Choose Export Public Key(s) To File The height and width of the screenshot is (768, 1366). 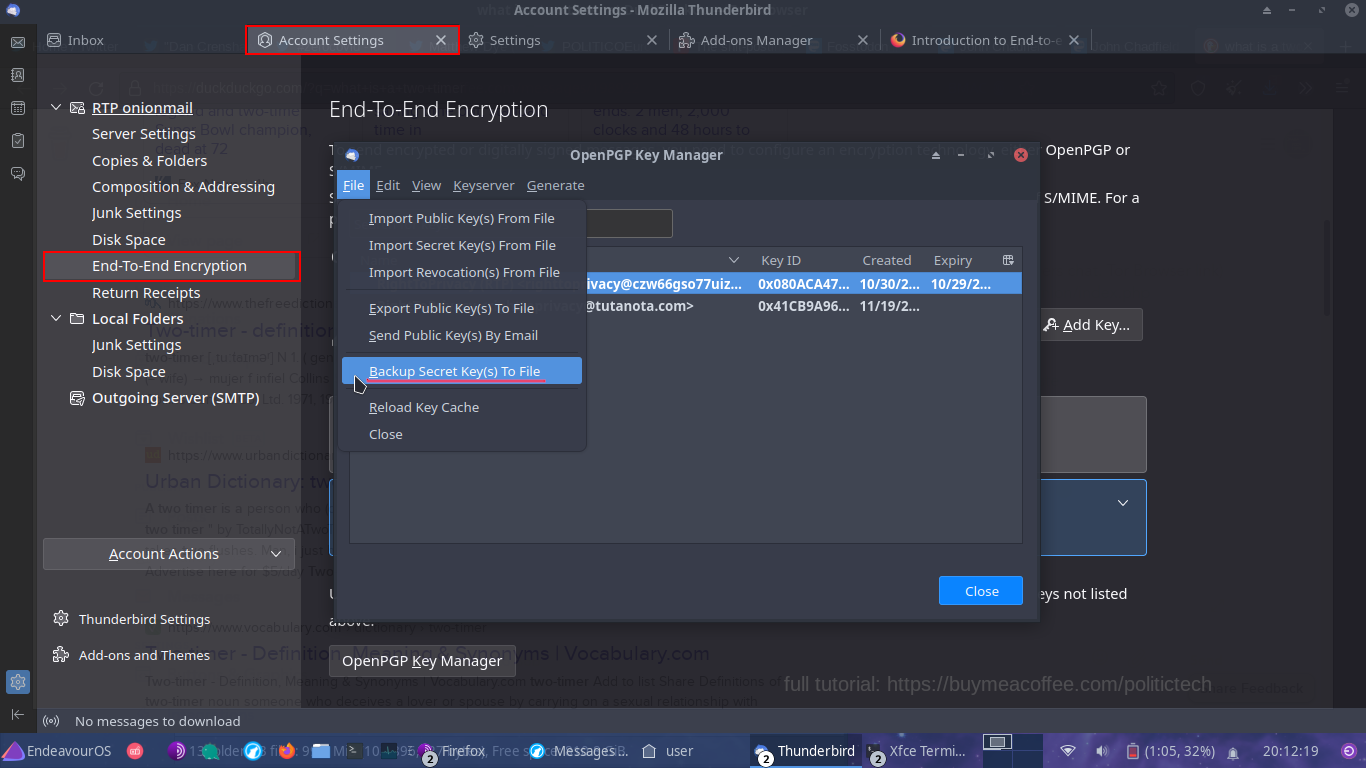point(461,308)
